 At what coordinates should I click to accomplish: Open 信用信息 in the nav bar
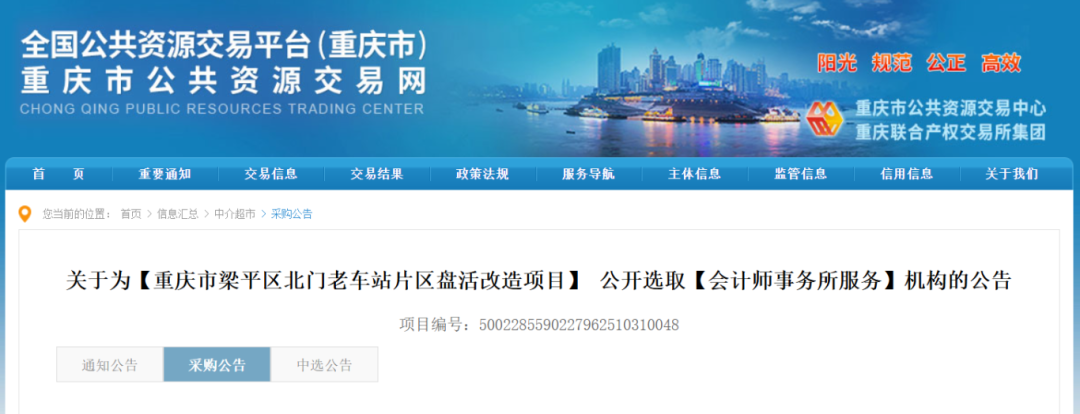coord(906,174)
